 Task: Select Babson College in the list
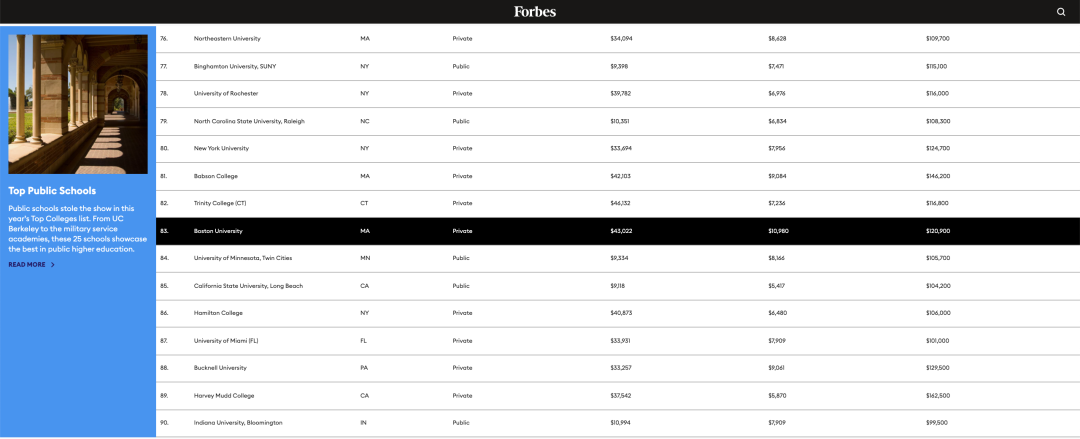[x=216, y=176]
